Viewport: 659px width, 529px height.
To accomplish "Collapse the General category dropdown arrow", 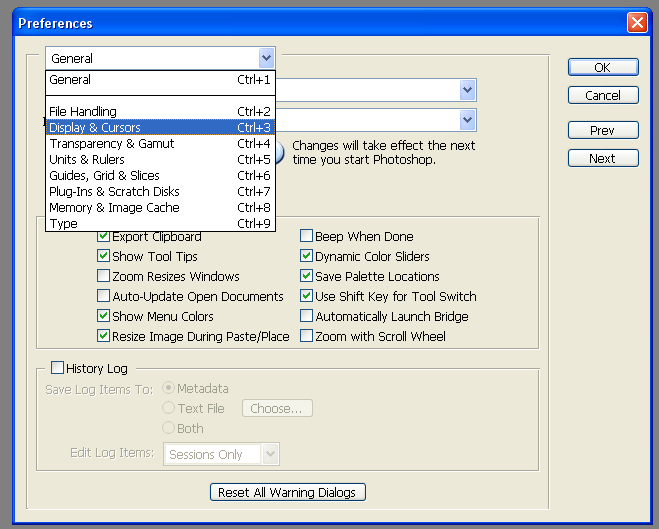I will tap(266, 58).
